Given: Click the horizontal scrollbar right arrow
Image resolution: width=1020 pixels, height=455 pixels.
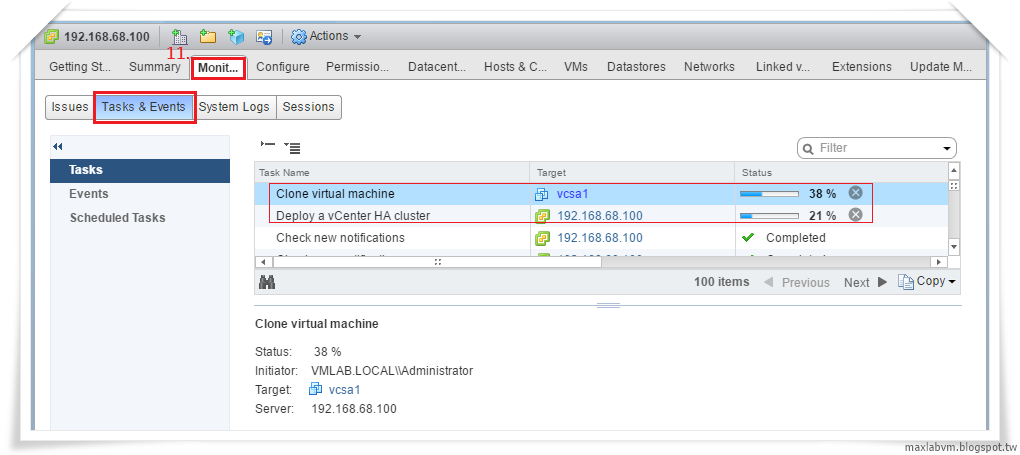Looking at the screenshot, I should click(x=939, y=262).
